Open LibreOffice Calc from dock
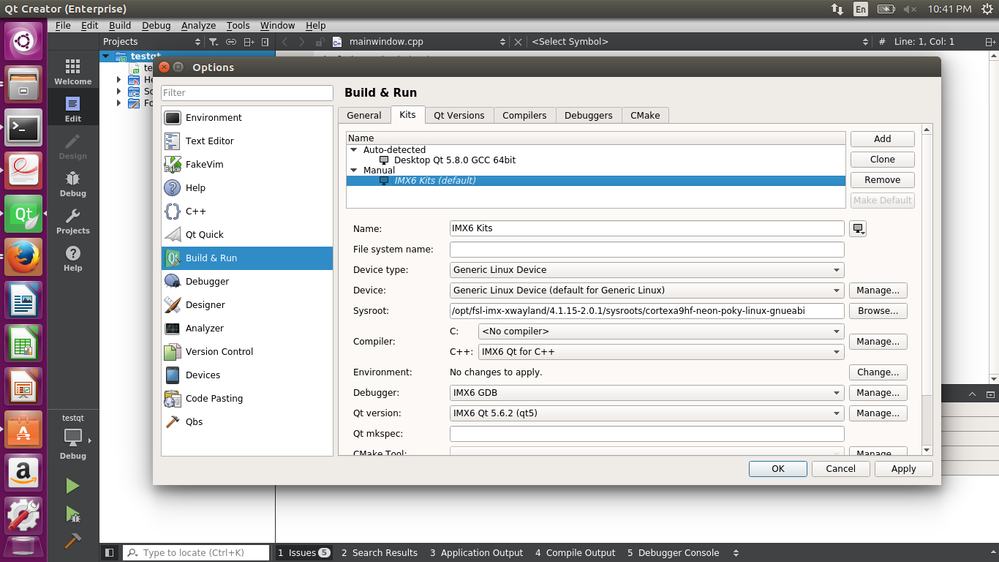The image size is (999, 562). point(24,343)
